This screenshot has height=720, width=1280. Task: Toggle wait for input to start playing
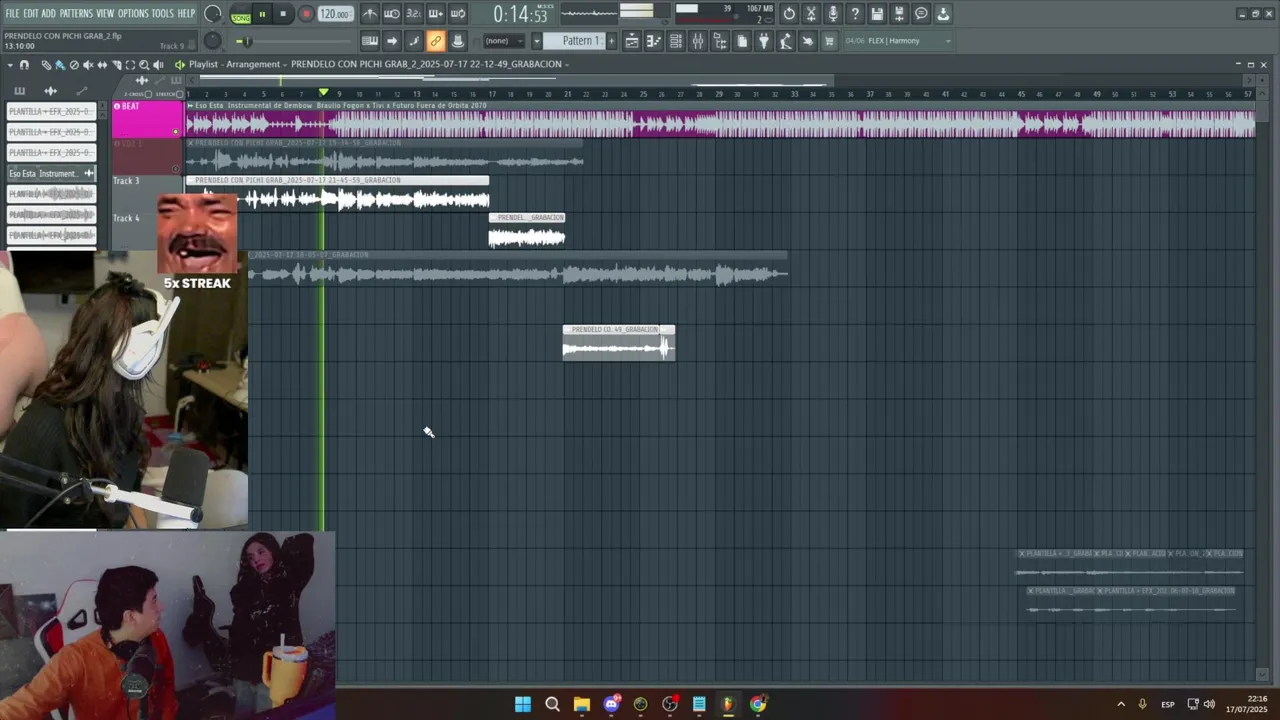(392, 14)
